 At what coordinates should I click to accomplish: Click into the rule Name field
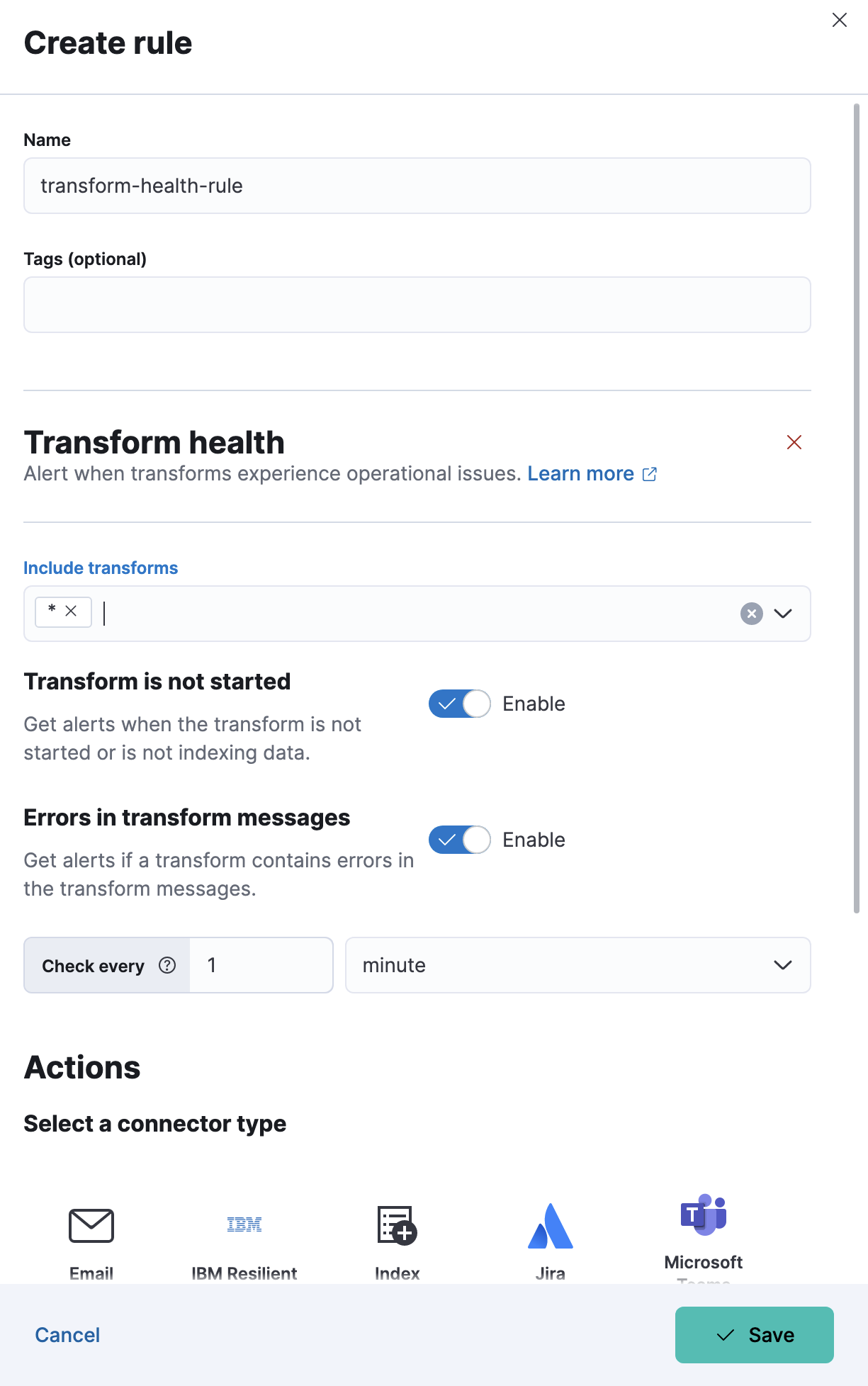[x=417, y=186]
